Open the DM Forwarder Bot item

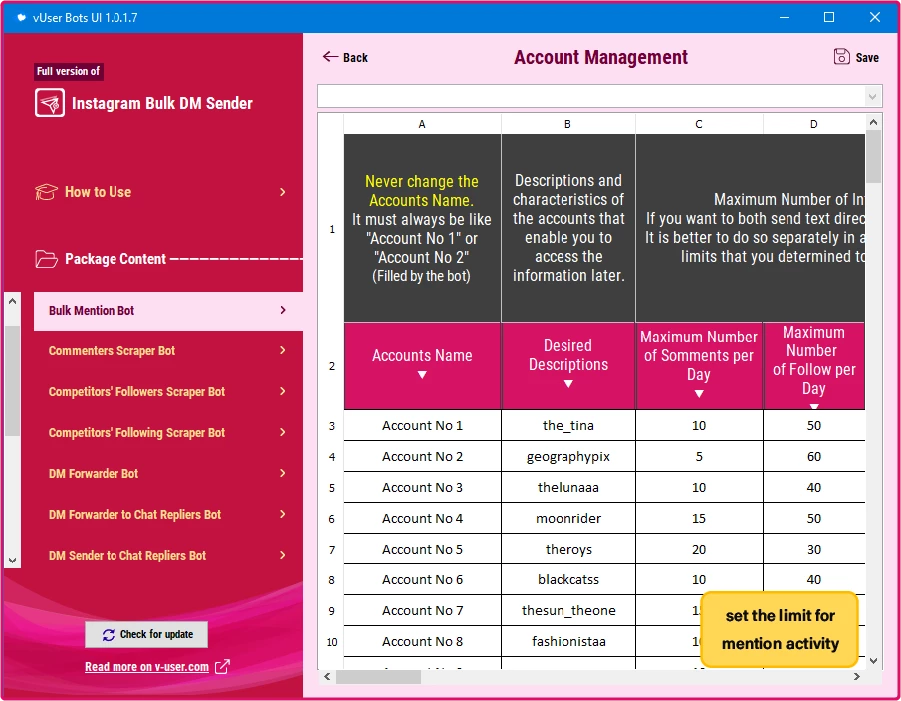tap(168, 474)
